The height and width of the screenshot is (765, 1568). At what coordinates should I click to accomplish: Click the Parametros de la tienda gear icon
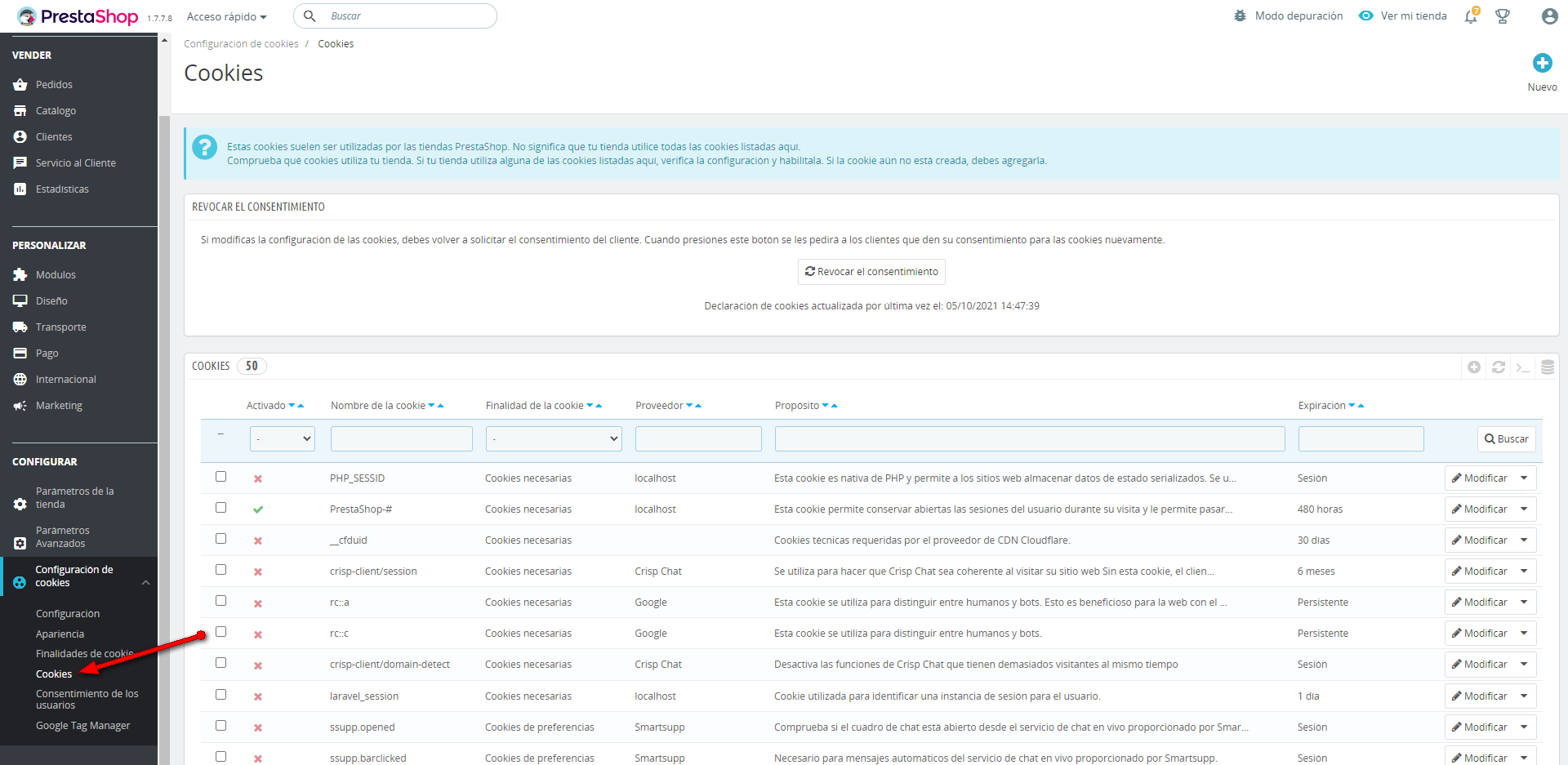(20, 505)
